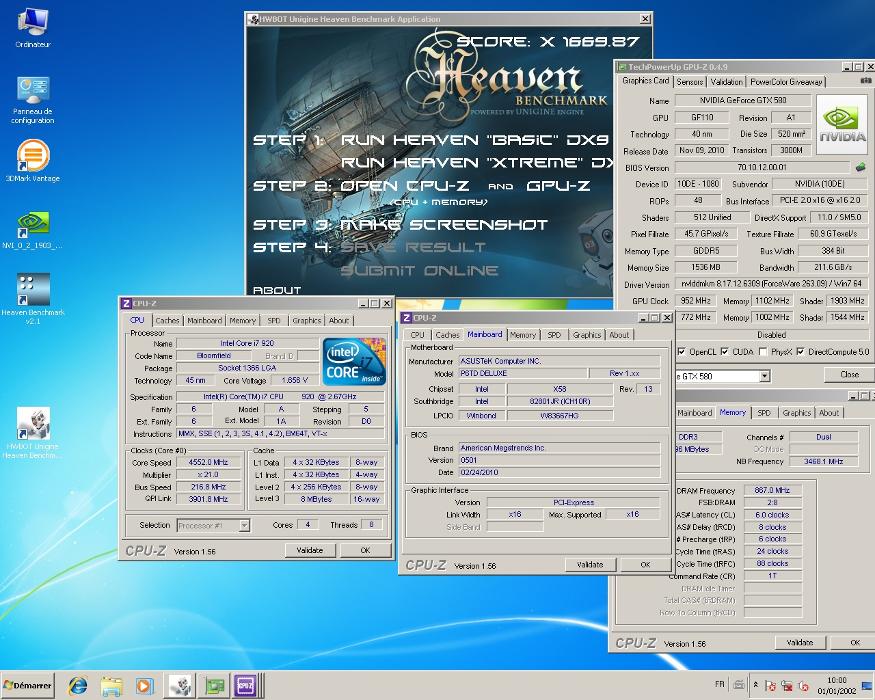Launch the Heaven Benchmark v2.1 shortcut

33,299
